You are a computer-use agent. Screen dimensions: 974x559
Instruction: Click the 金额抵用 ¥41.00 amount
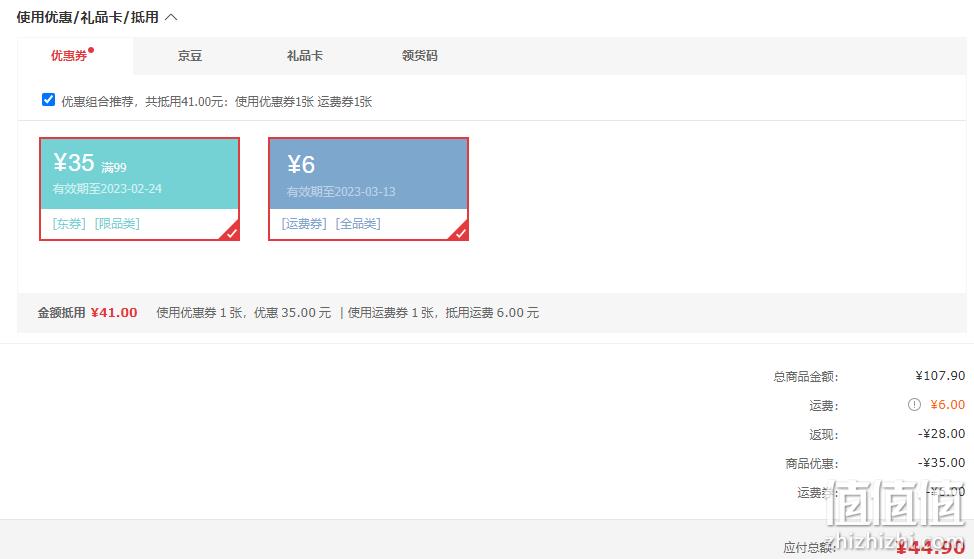114,313
